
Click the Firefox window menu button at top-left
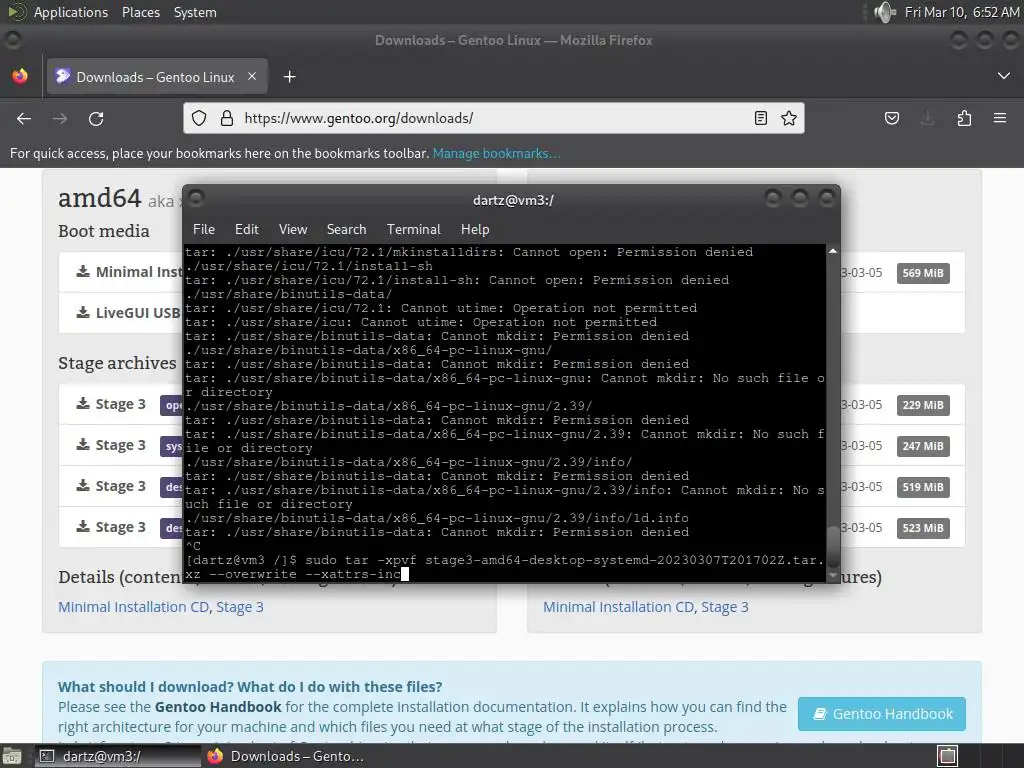12,40
